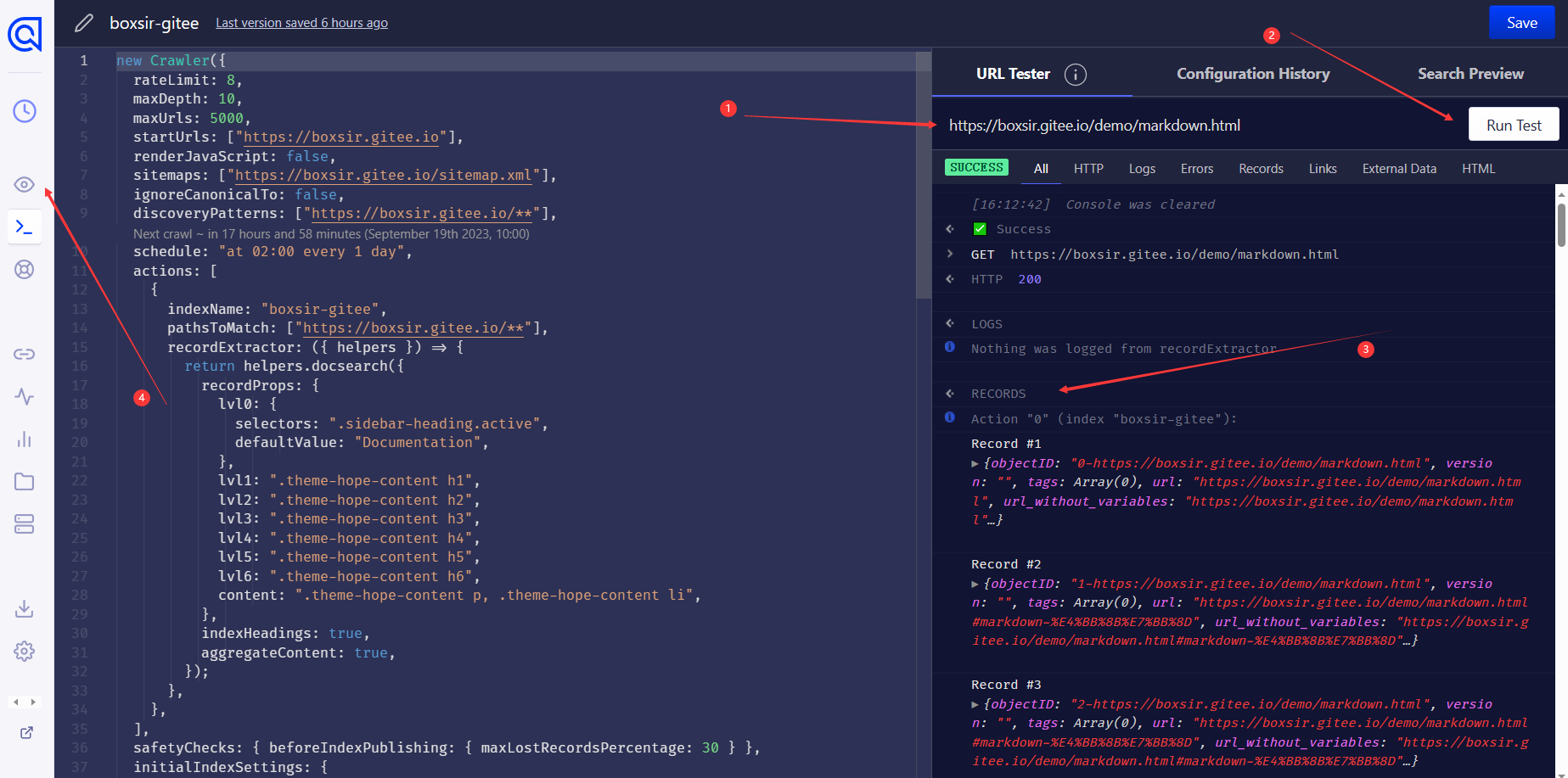Viewport: 1568px width, 778px height.
Task: Open Last version saved 6 hours ago link
Action: (301, 23)
